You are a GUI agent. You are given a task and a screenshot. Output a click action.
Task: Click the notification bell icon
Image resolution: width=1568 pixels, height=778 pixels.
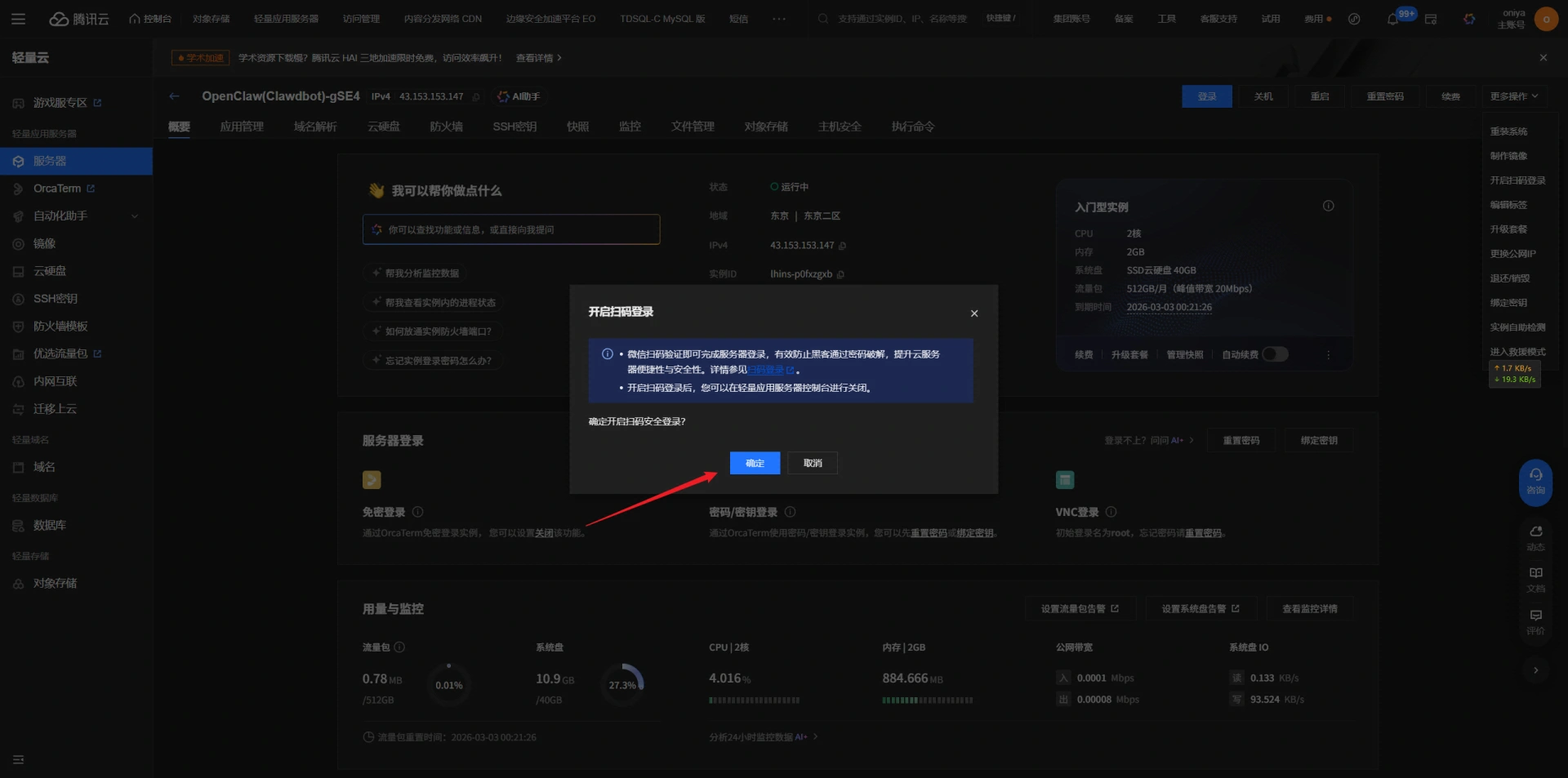(x=1392, y=19)
